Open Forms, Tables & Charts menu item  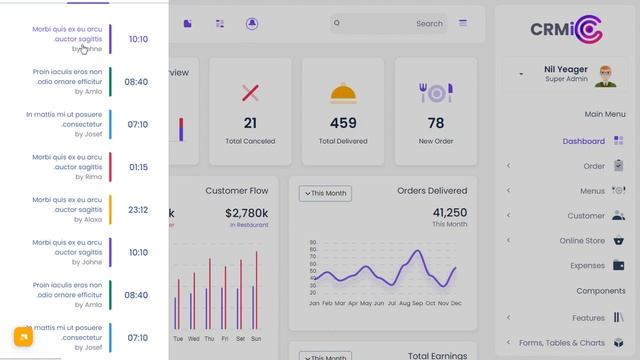pos(562,343)
